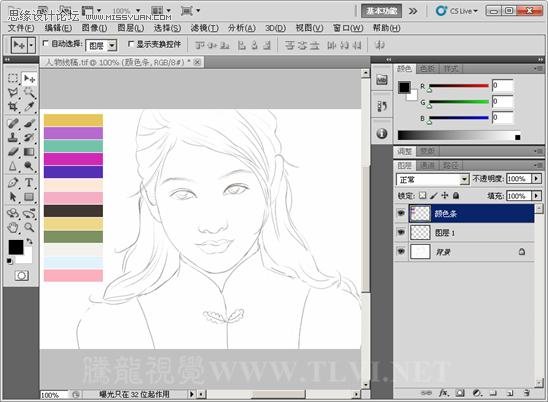Enable the 显示变换控件 checkbox
548x402 pixels.
pyautogui.click(x=131, y=44)
